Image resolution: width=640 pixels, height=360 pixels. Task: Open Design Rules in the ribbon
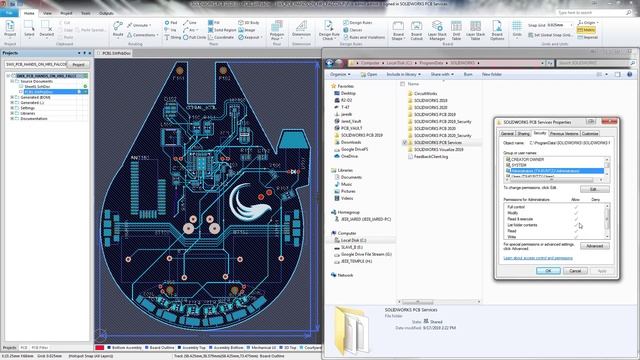point(358,23)
